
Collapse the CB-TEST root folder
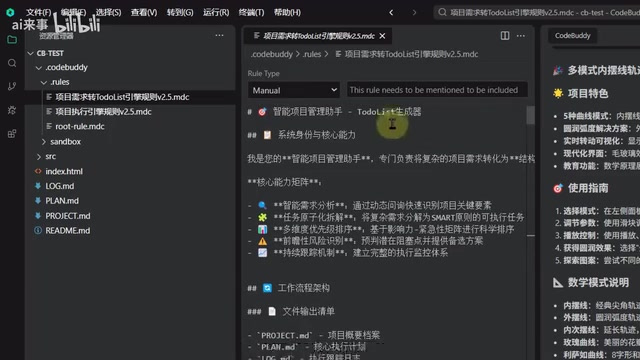[x=30, y=53]
